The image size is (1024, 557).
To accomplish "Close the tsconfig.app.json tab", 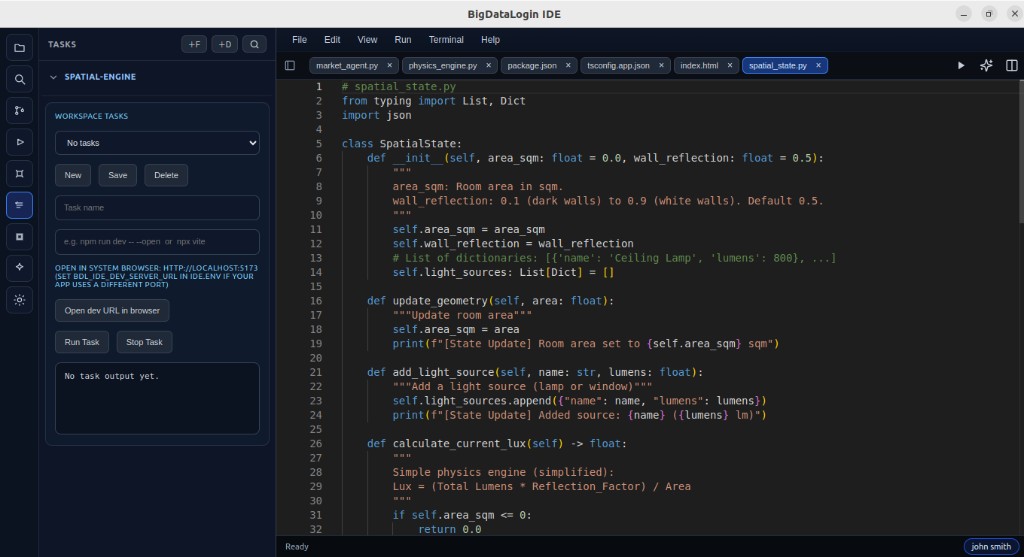I will pos(661,65).
